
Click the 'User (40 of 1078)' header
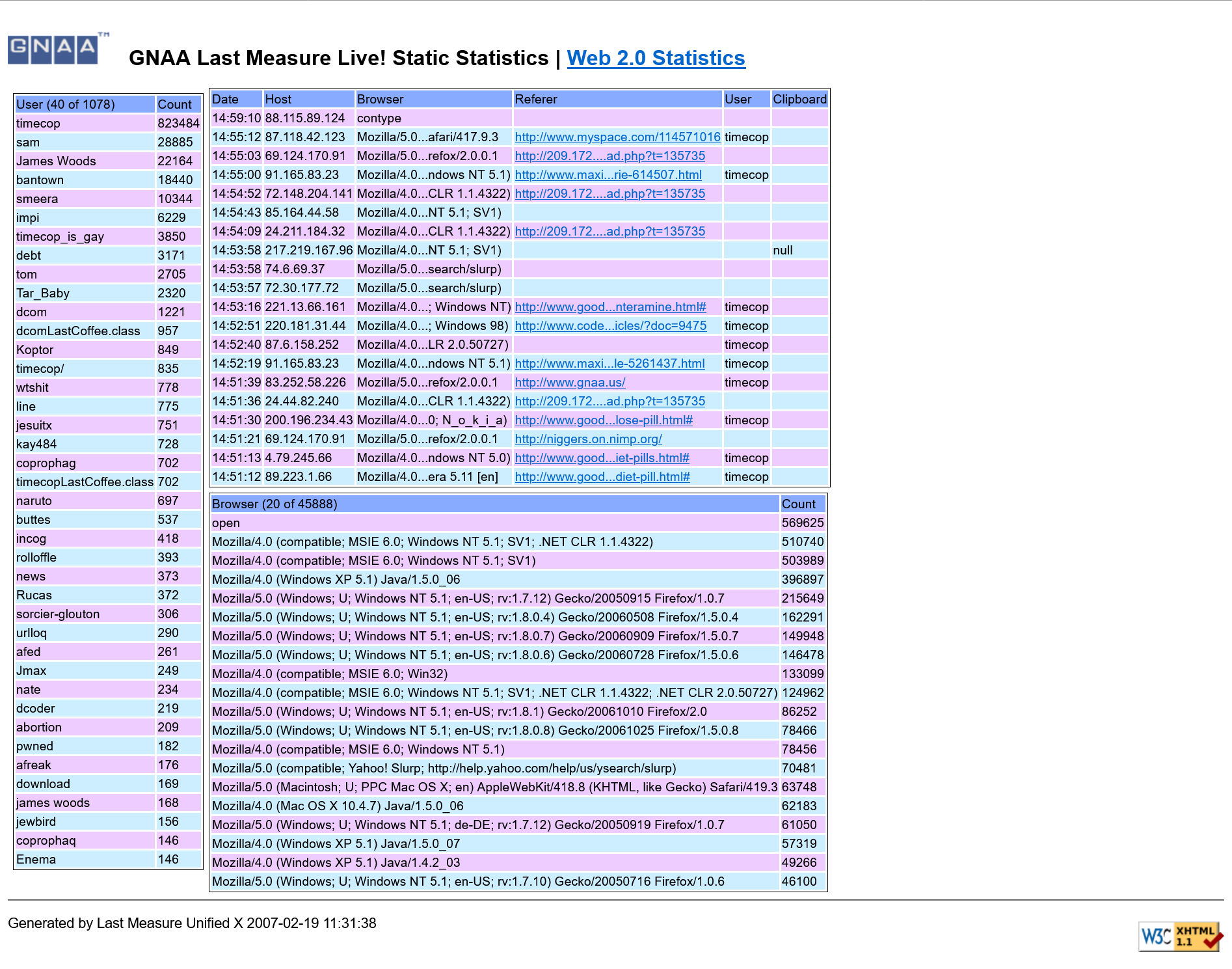(85, 104)
